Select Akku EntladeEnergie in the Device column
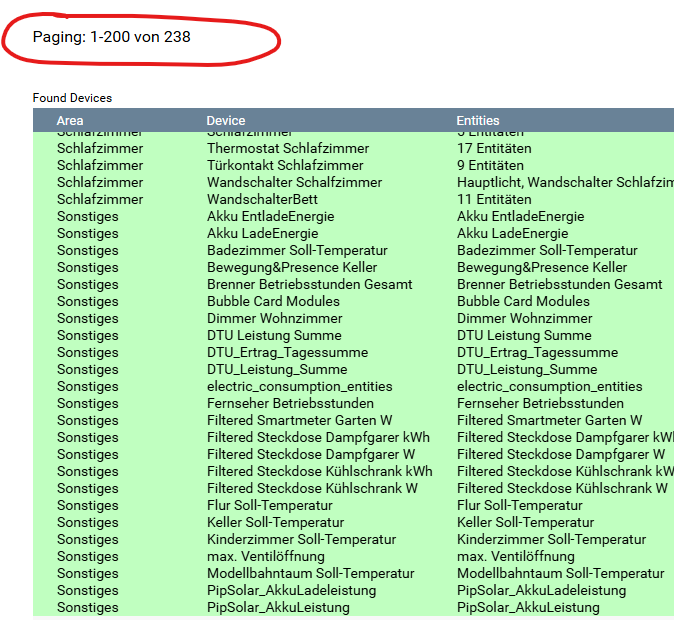The image size is (674, 626). pos(270,216)
